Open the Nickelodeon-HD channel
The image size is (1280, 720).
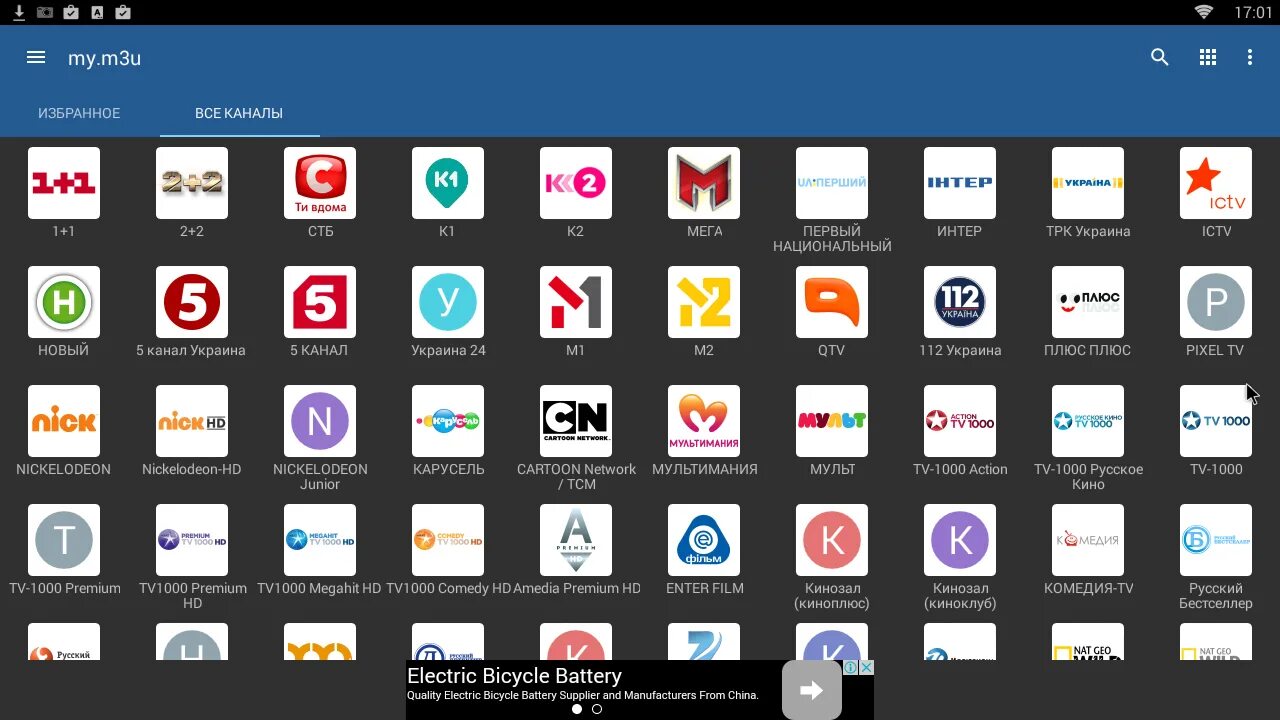click(192, 421)
